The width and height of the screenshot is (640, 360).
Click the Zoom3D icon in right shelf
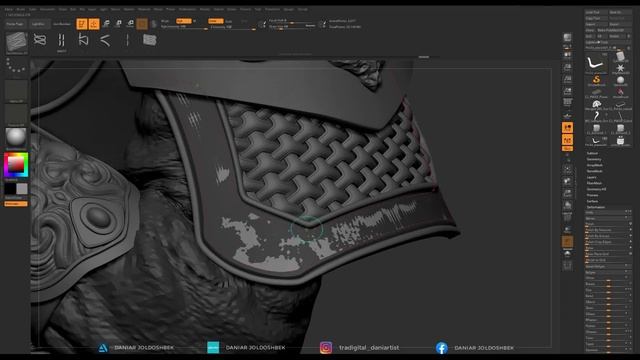pyautogui.click(x=567, y=193)
